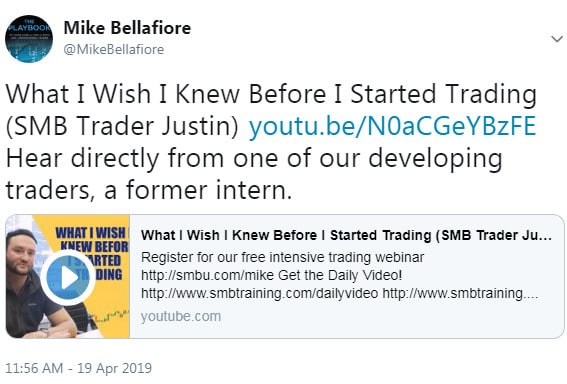567x384 pixels.
Task: Expand the tweet options chevron
Action: tap(557, 39)
